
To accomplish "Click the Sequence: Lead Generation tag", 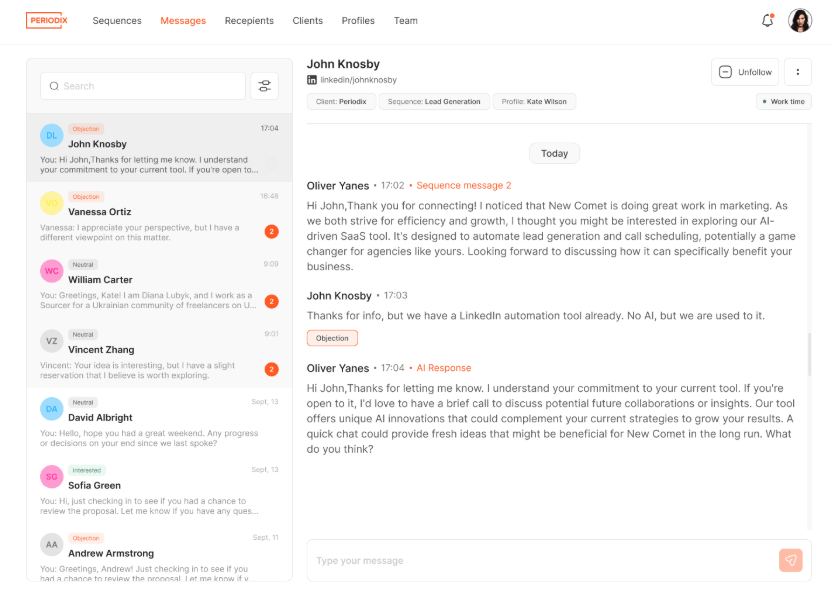I will pos(434,101).
